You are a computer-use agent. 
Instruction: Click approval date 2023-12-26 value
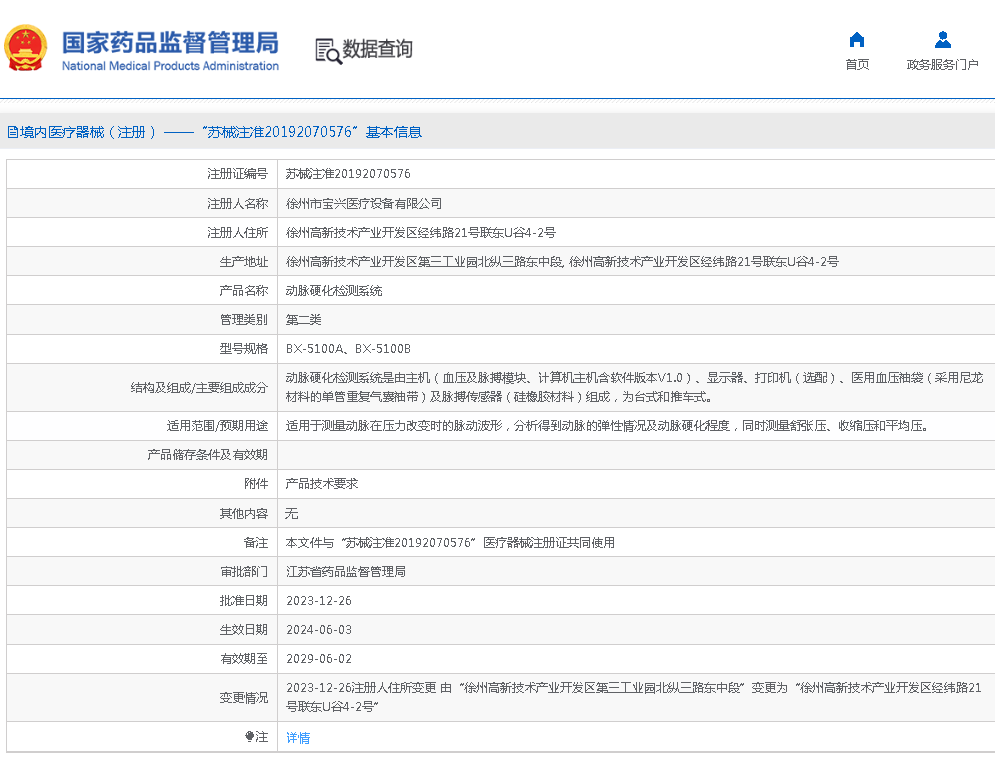coord(319,601)
